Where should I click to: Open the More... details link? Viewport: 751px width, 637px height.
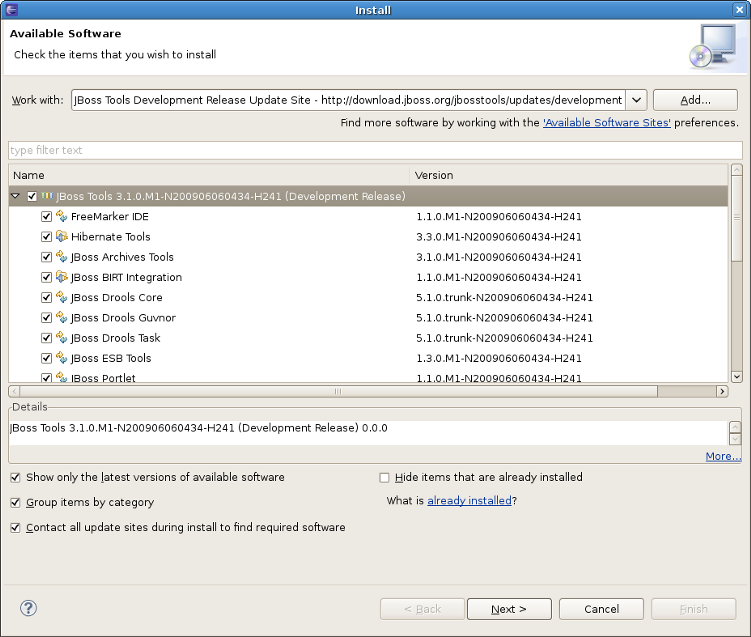pos(723,456)
